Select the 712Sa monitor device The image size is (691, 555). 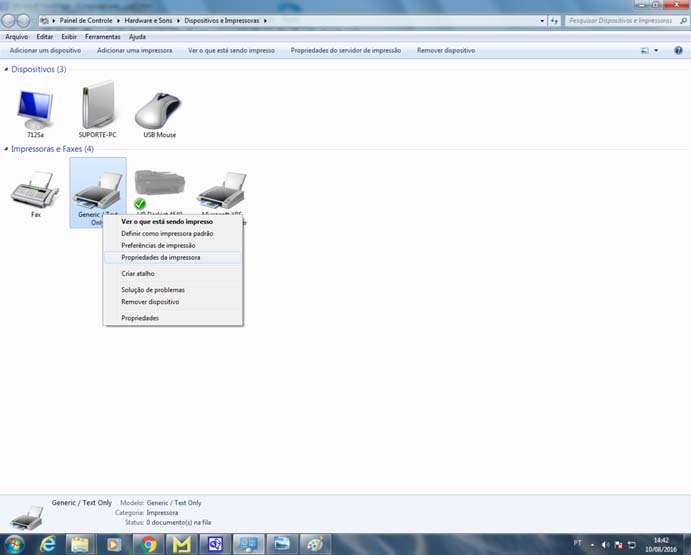click(36, 108)
